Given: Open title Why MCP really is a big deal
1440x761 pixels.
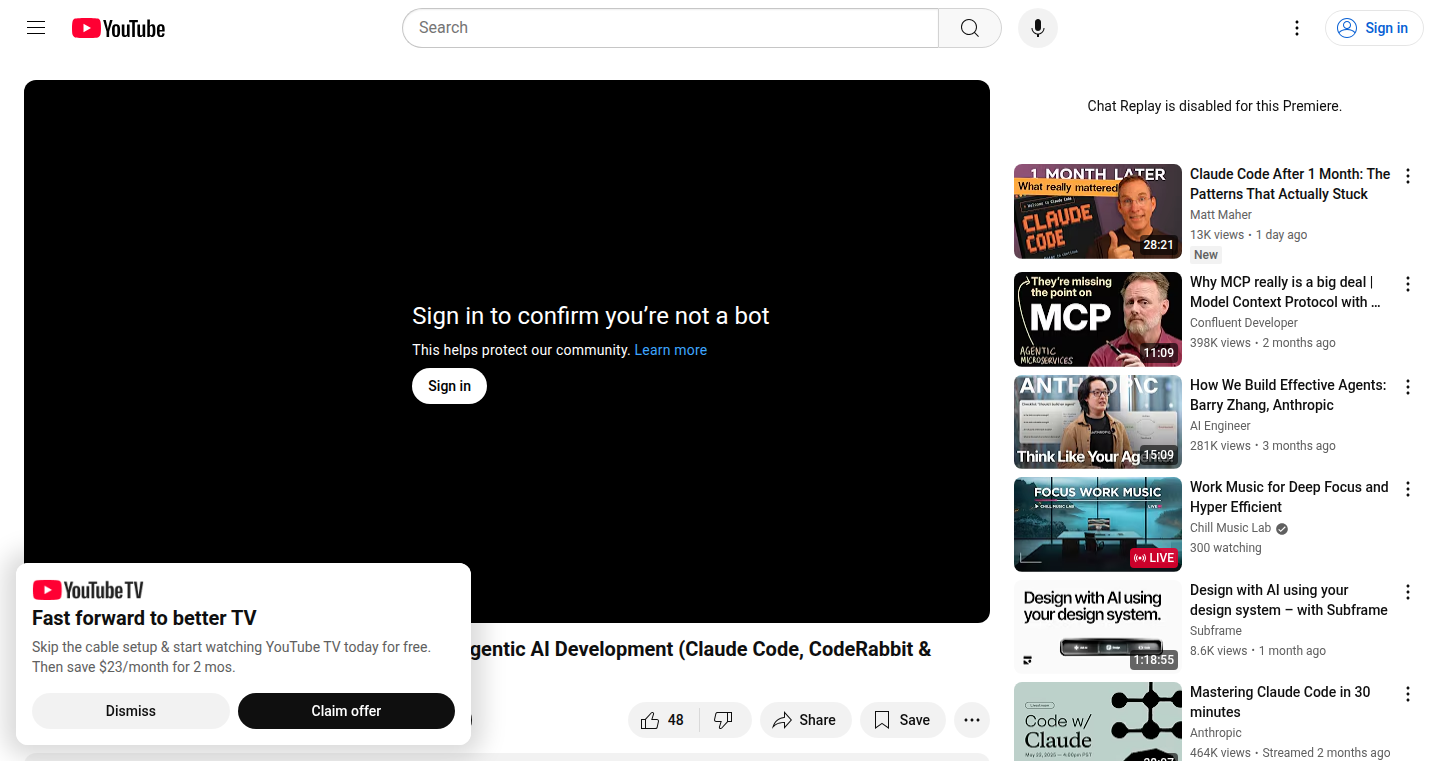Looking at the screenshot, I should pos(1286,292).
